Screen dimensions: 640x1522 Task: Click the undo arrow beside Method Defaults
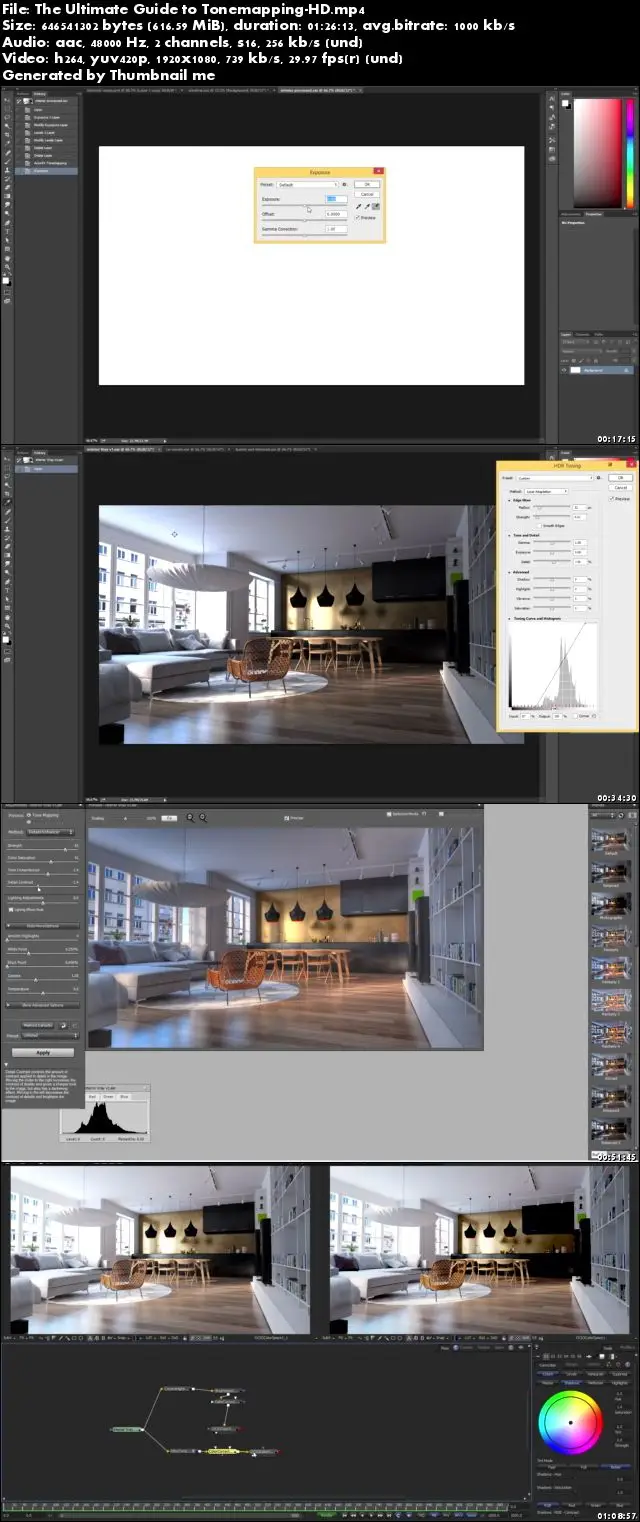[63, 1026]
